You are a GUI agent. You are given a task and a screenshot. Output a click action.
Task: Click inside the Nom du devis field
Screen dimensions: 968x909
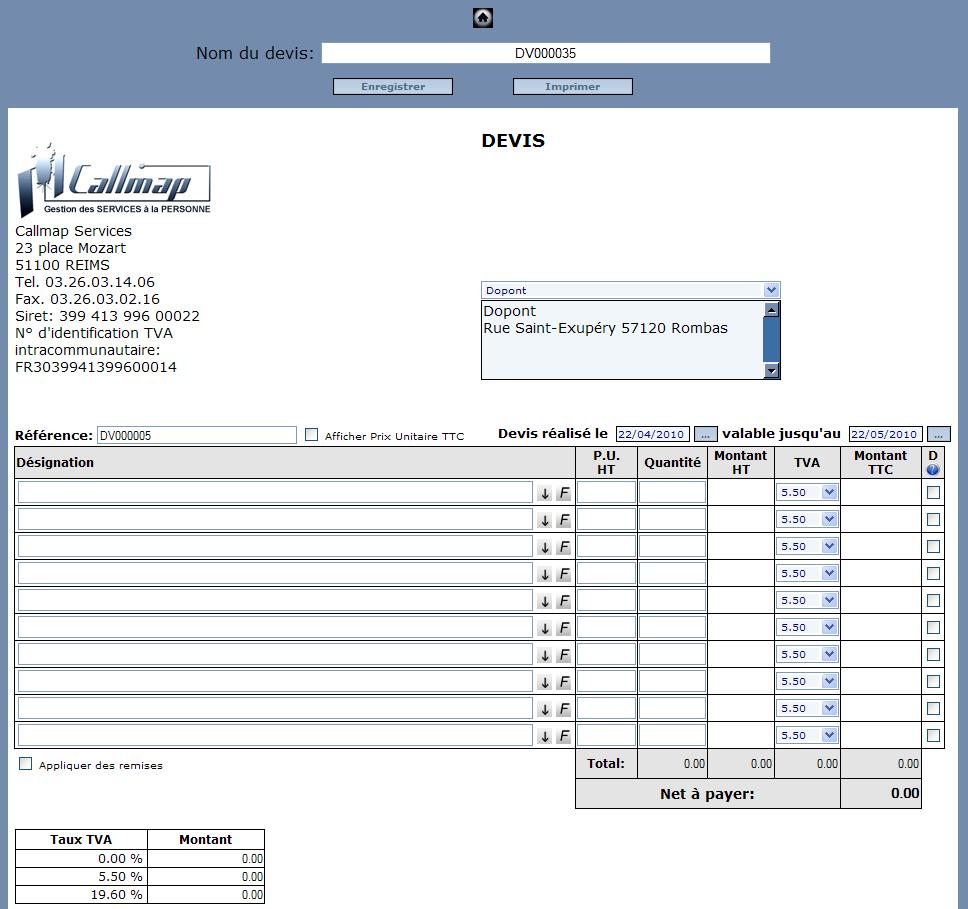click(545, 53)
